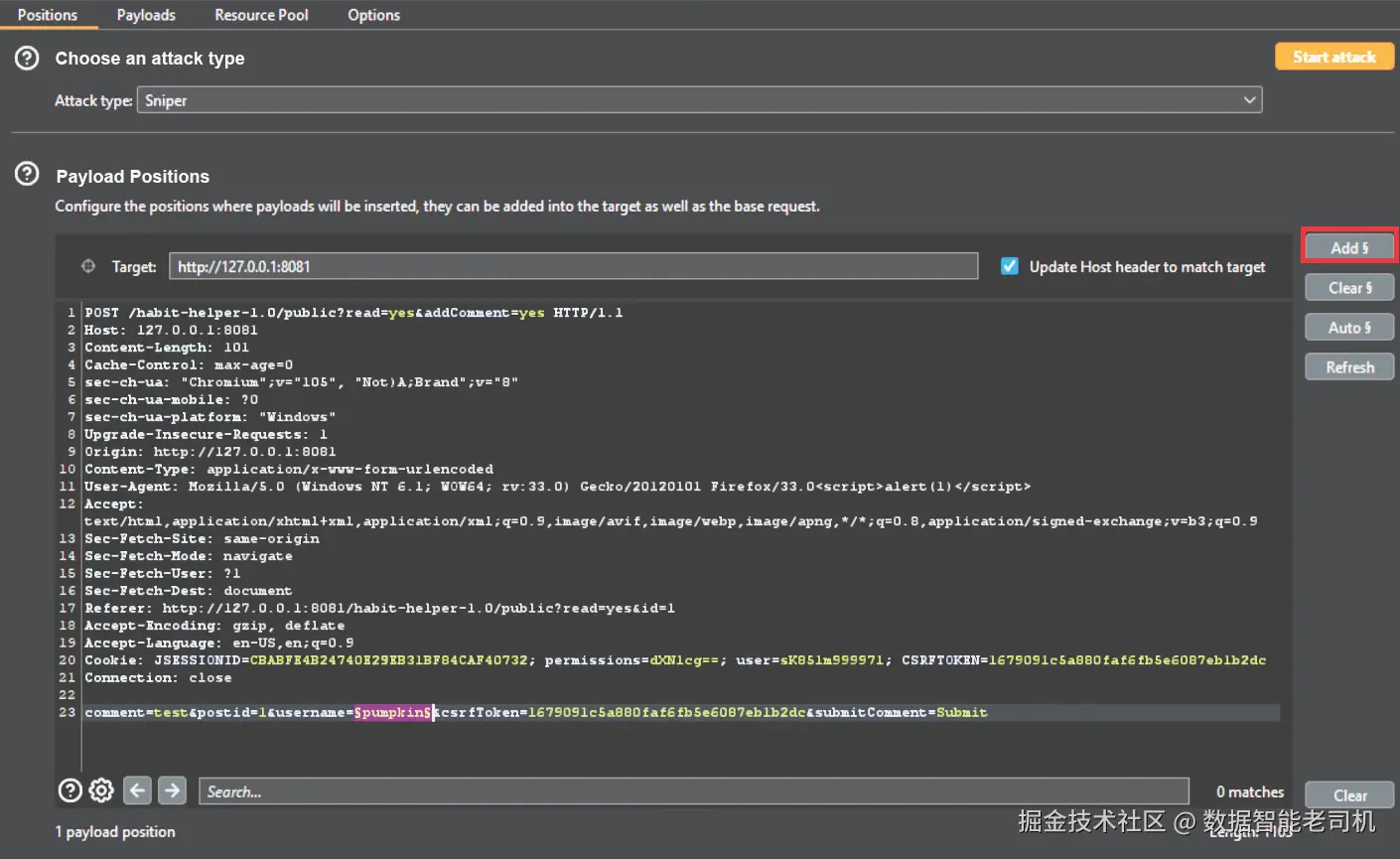Screen dimensions: 1400x859
Task: Click the Sec-Fetch-Dest: document line
Action: tap(189, 591)
